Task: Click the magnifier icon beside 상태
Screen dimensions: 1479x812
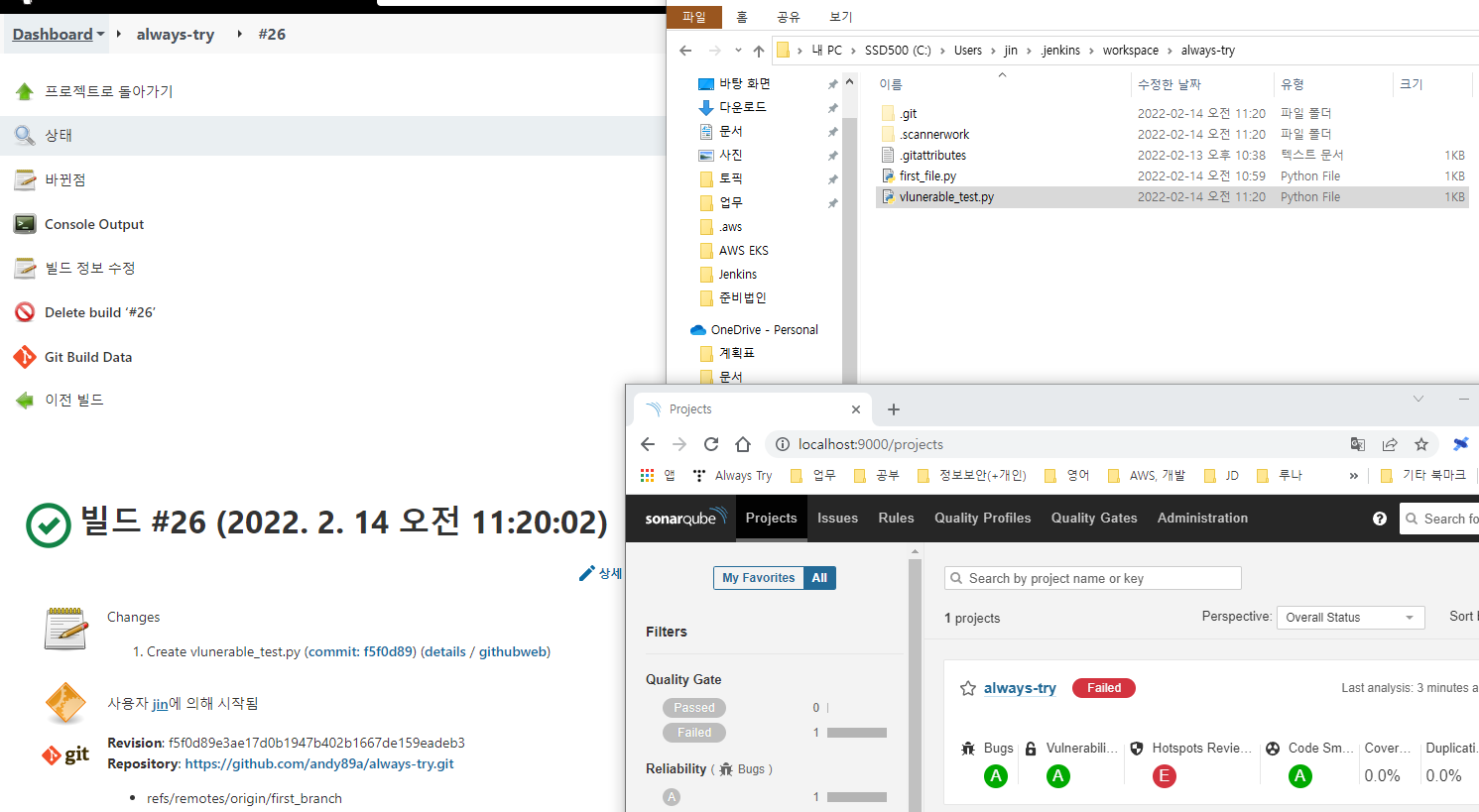Action: (25, 135)
